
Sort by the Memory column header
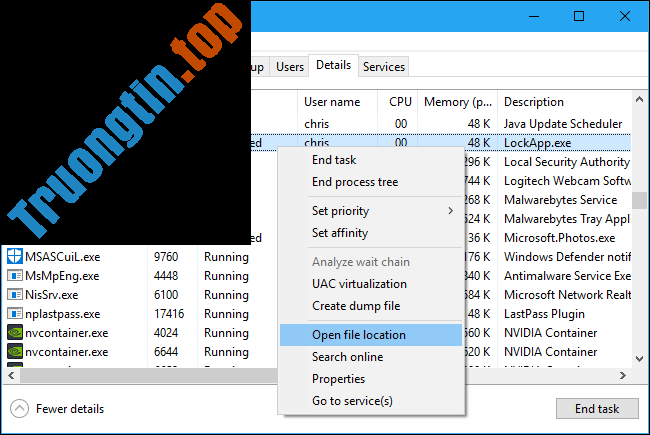(x=458, y=102)
